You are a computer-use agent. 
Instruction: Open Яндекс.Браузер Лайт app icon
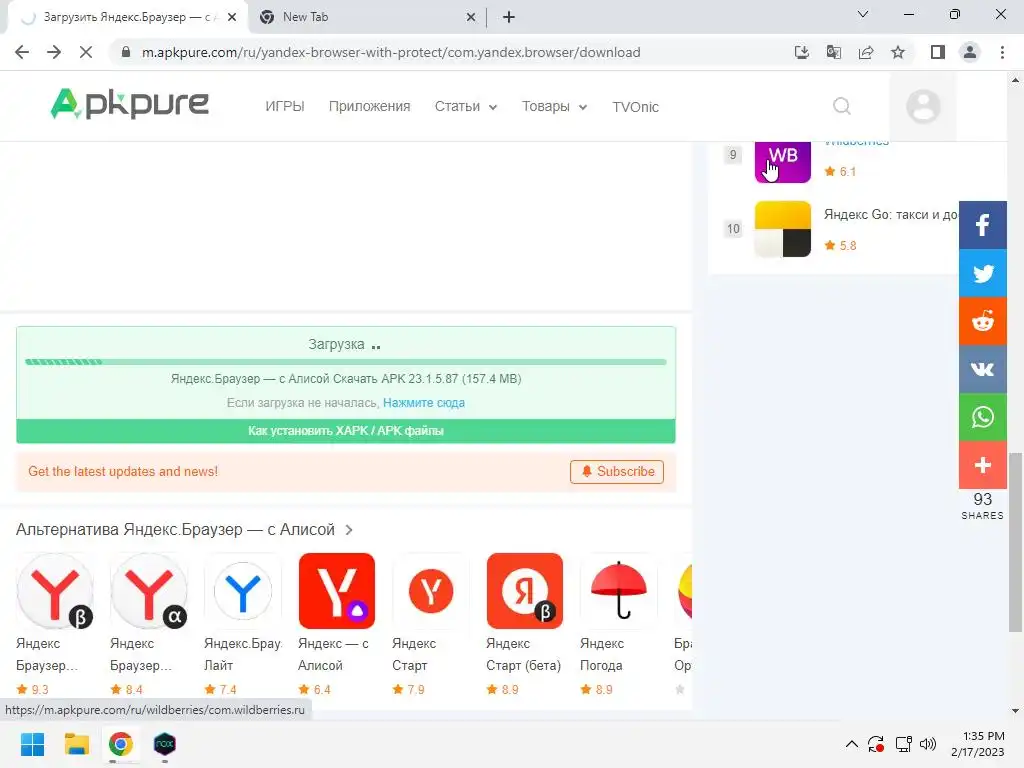tap(243, 591)
